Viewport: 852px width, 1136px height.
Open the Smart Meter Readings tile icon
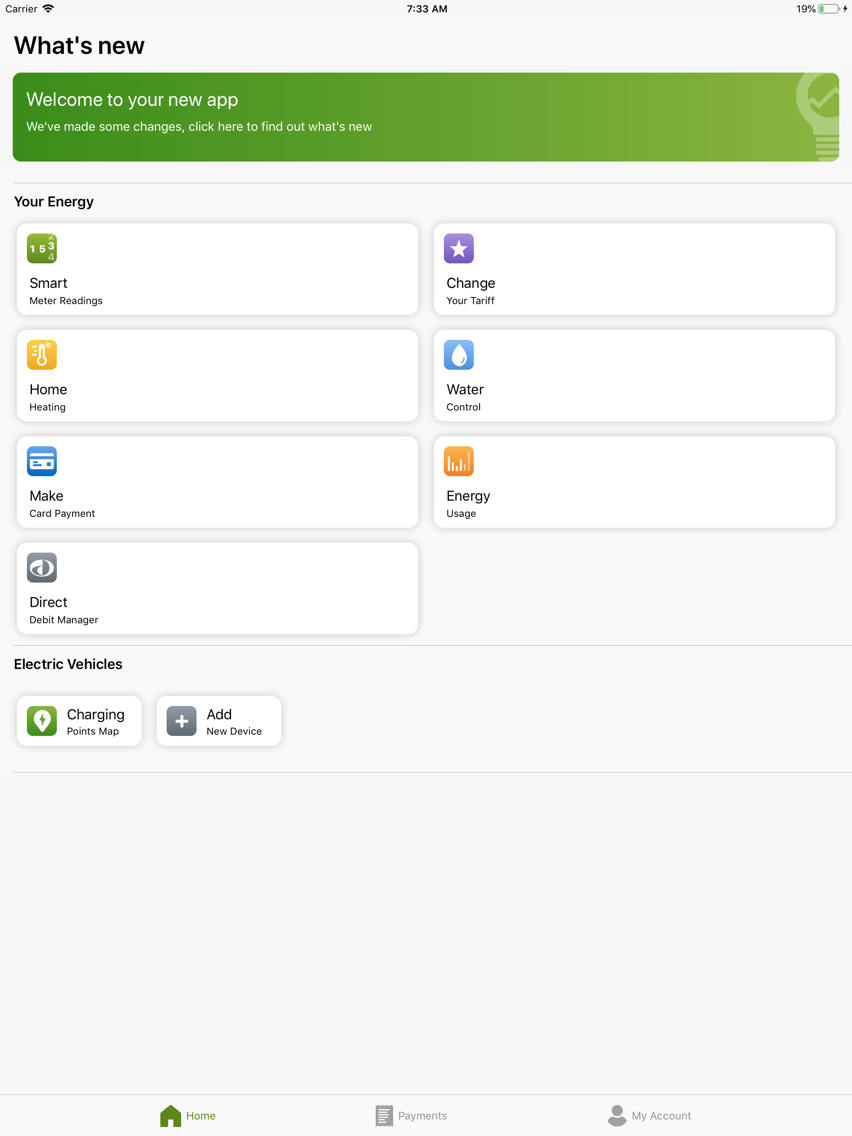coord(42,248)
